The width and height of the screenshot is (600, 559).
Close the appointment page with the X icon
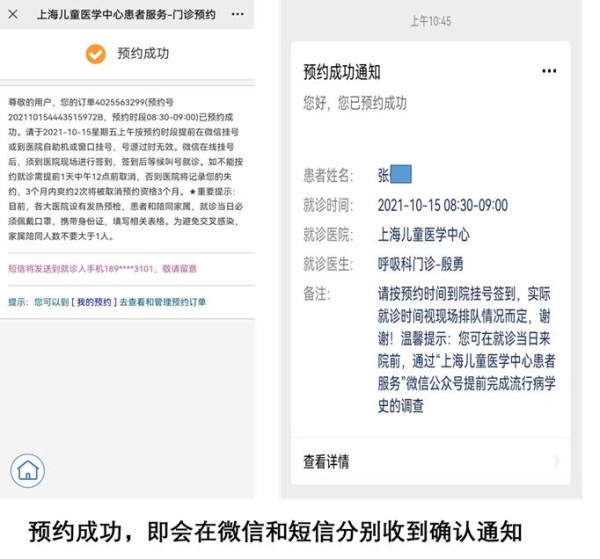pyautogui.click(x=13, y=15)
